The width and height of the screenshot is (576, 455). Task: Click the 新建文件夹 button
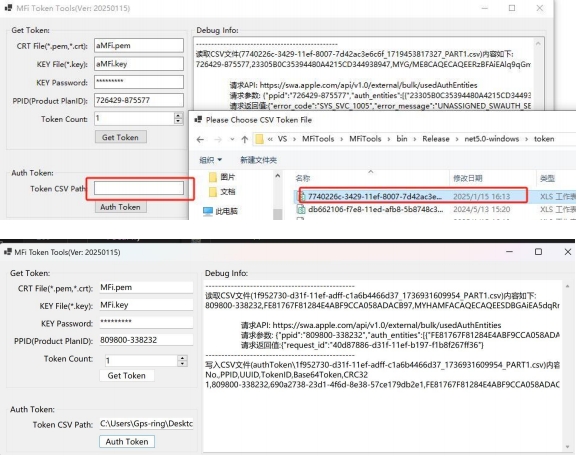click(258, 160)
